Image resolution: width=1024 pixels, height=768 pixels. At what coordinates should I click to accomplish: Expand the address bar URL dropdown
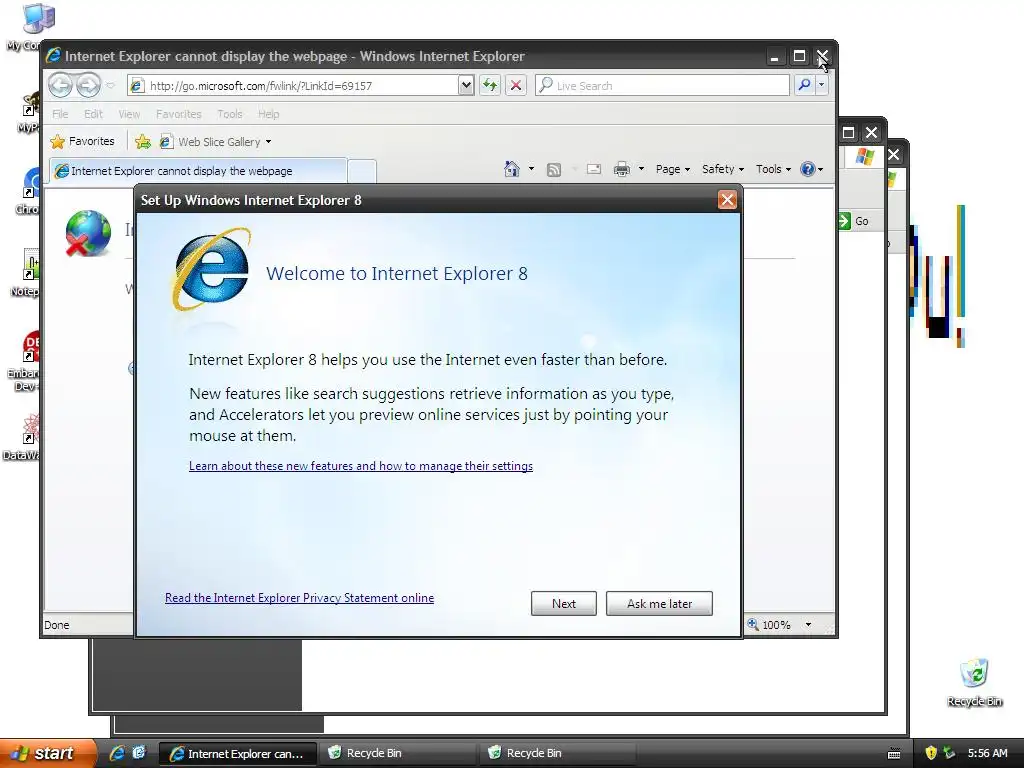tap(466, 85)
